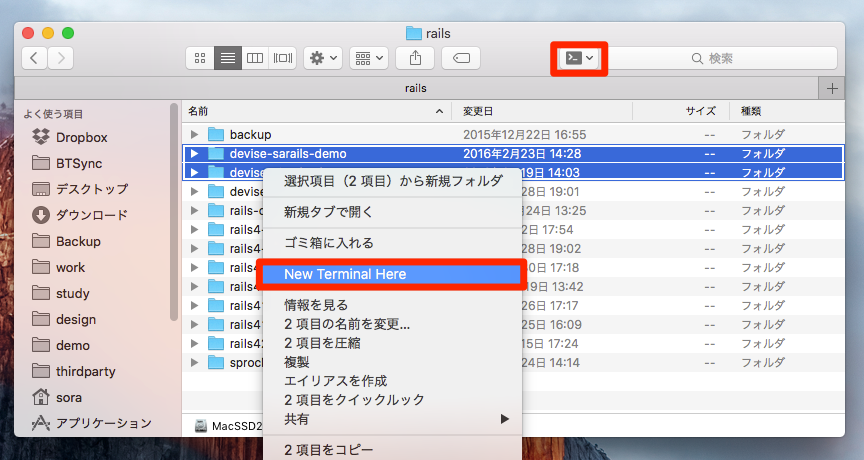
Task: Switch to list view mode
Action: click(x=228, y=58)
